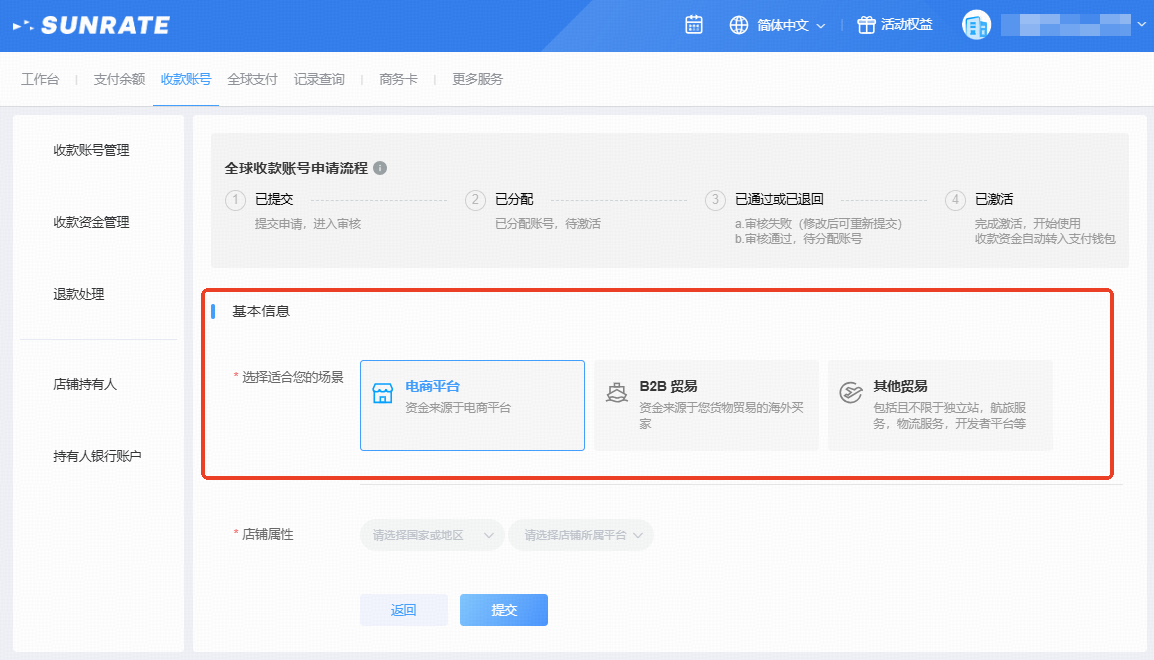Select 电商平台 scenario title

(432, 387)
